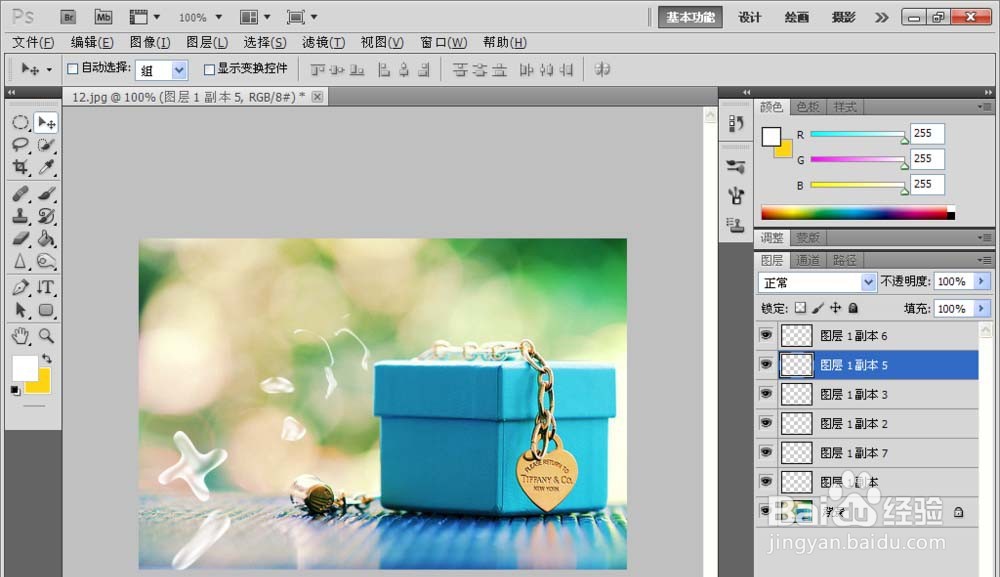Screen dimensions: 1000x577
Task: Launch Mini Bridge from top bar
Action: point(103,17)
